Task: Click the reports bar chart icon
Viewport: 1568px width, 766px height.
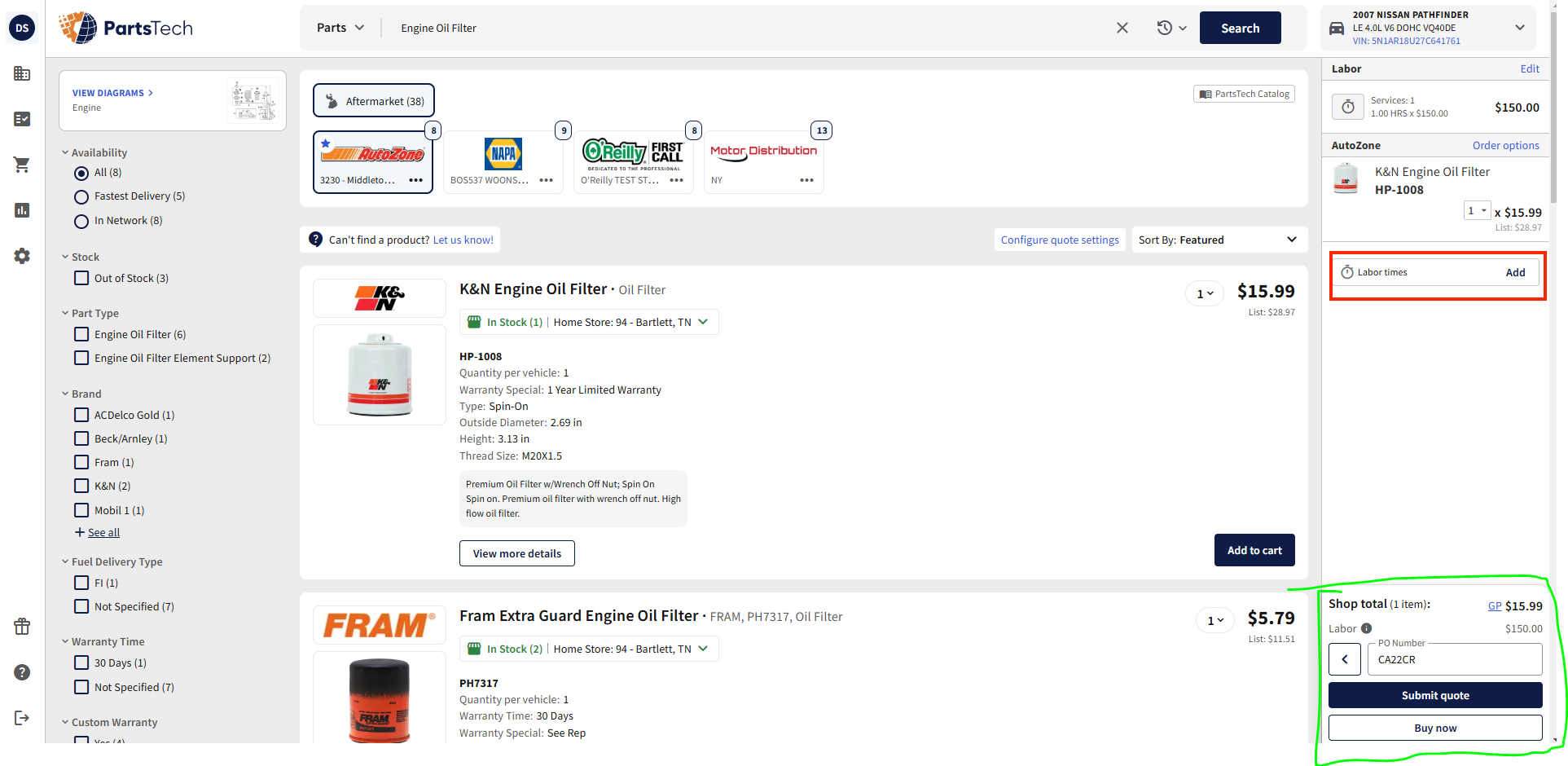Action: pyautogui.click(x=22, y=210)
